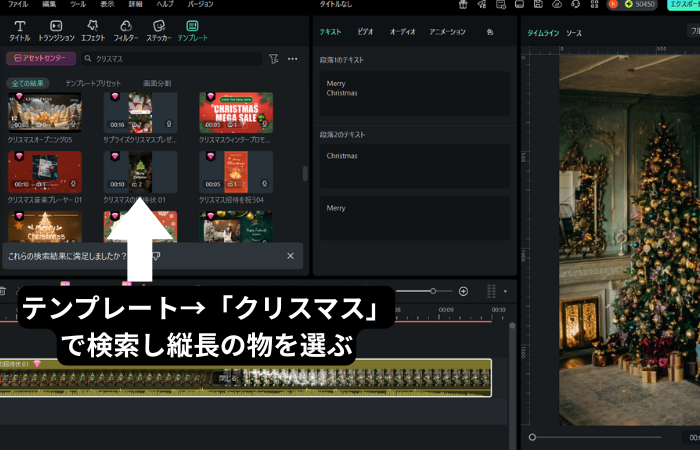700x450 pixels.
Task: Select the クリスマス音楽プレーヤー 01 thumbnail
Action: pyautogui.click(x=45, y=172)
